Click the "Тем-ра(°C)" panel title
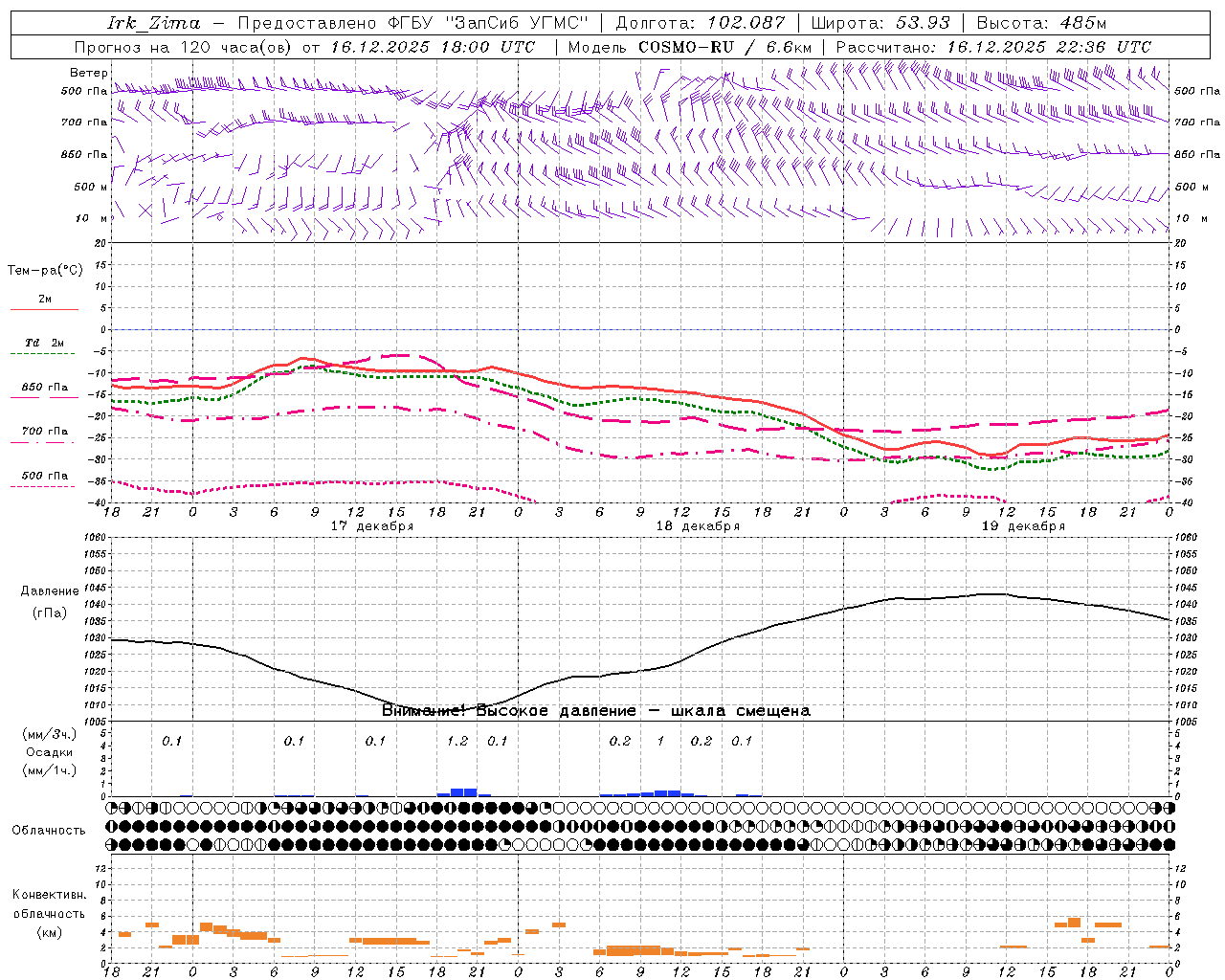Image resolution: width=1225 pixels, height=980 pixels. 45,271
